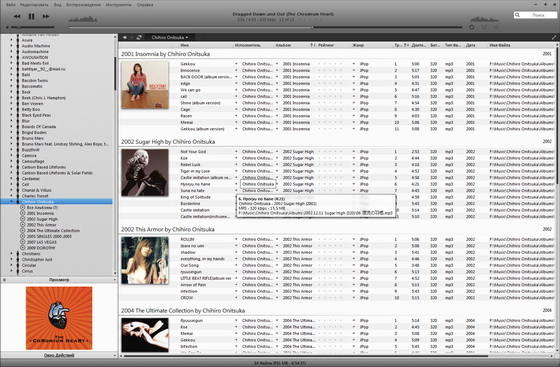Adjust the volume slider under playback buttons
This screenshot has height=367, width=560.
33,27
